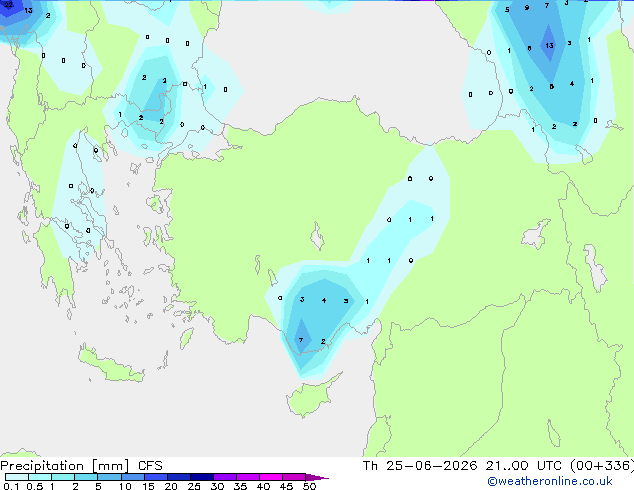
Task: Click the 5–10 mm legend color swatch
Action: tap(109, 477)
